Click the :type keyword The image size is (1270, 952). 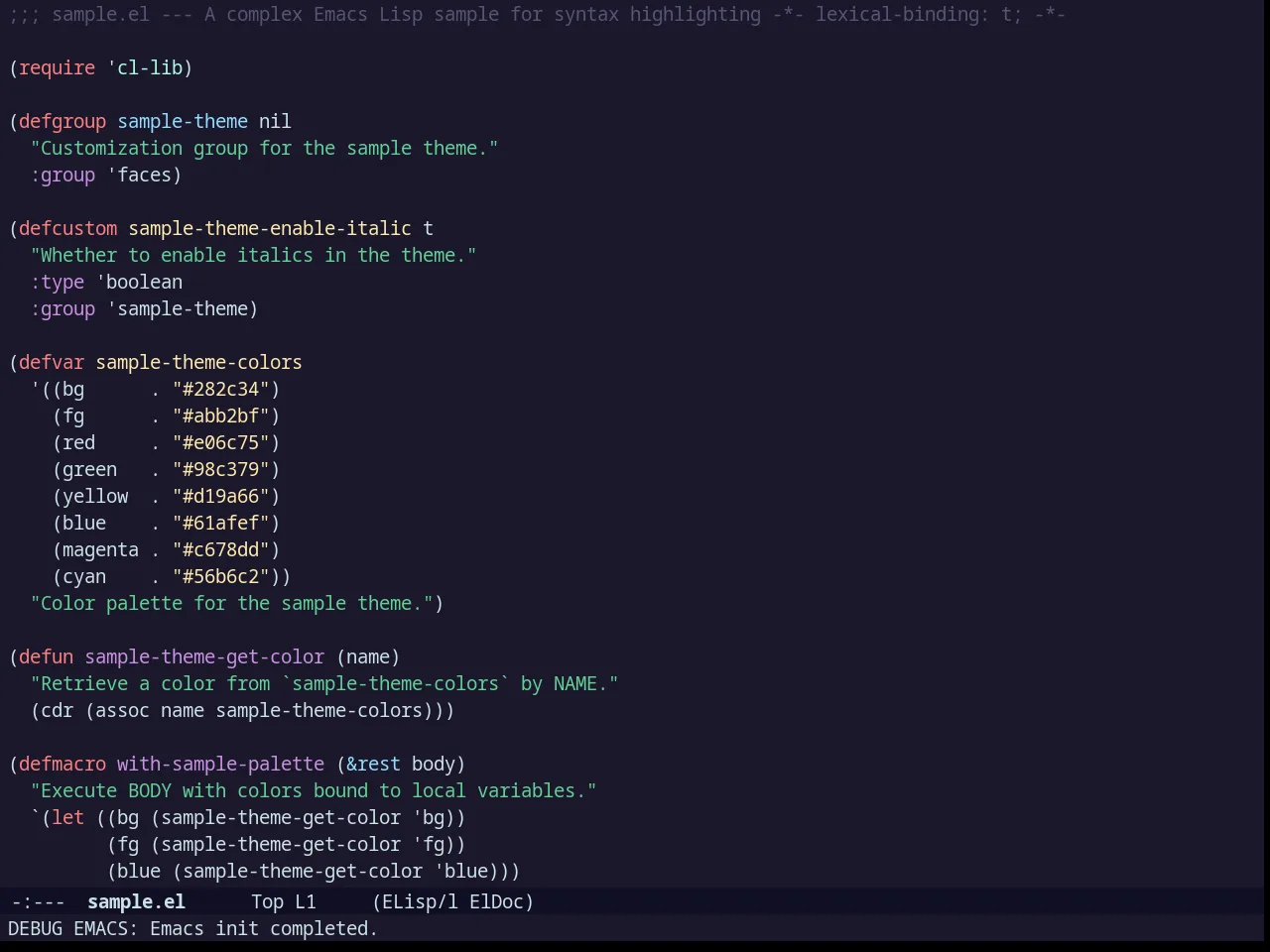[x=58, y=282]
